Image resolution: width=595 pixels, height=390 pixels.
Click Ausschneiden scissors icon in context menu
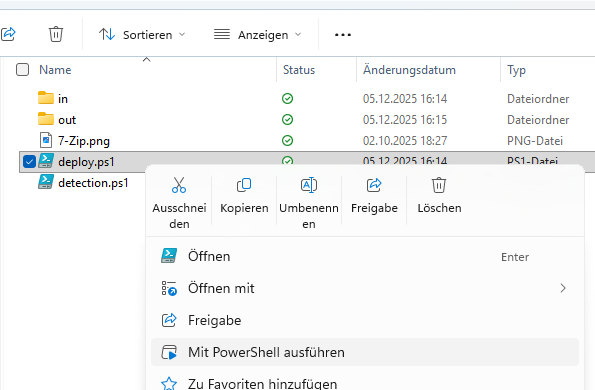pyautogui.click(x=179, y=185)
